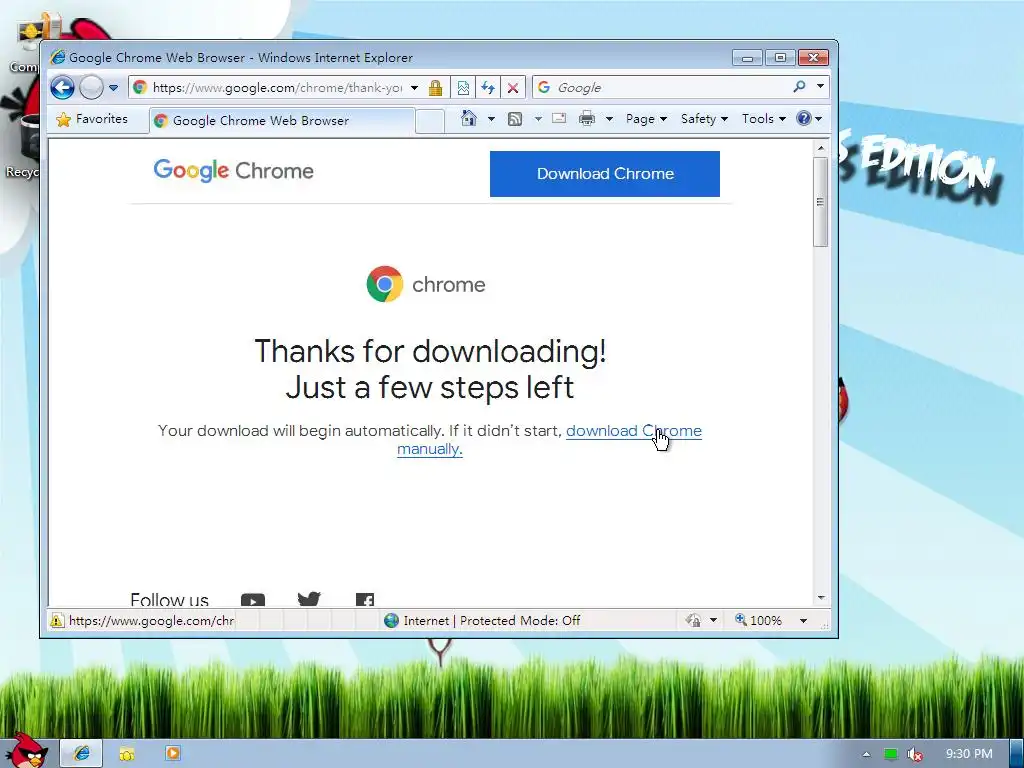1024x768 pixels.
Task: Open the Help question mark menu
Action: click(x=808, y=118)
